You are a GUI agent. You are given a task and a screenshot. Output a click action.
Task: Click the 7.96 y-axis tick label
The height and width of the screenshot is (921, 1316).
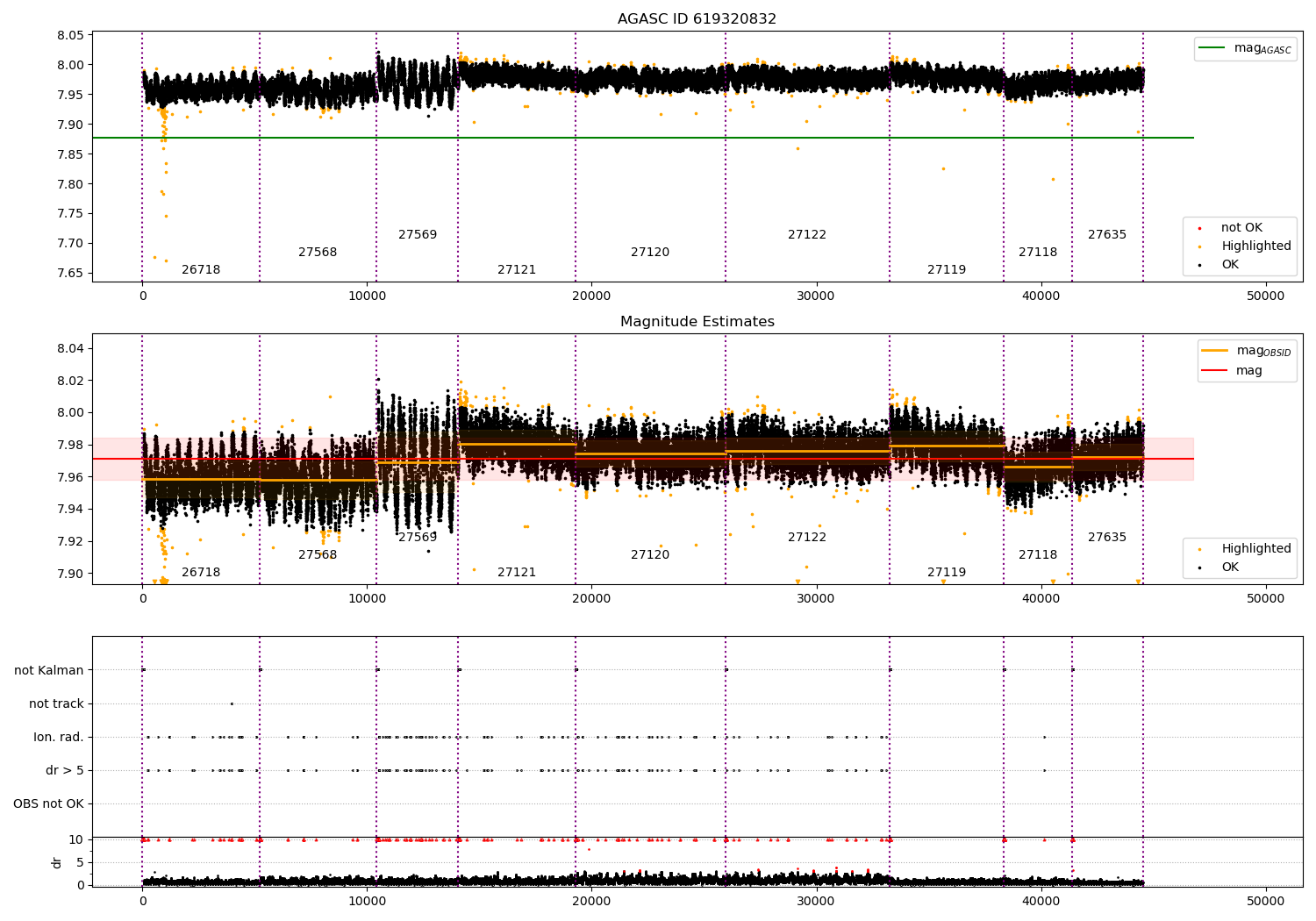[71, 477]
